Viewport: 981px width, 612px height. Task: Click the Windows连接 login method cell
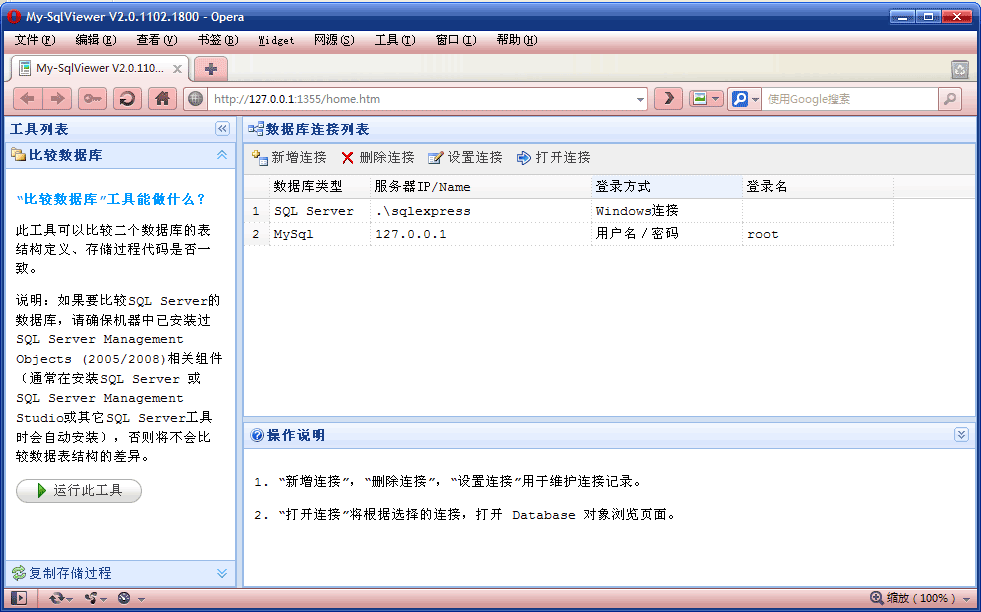click(667, 211)
